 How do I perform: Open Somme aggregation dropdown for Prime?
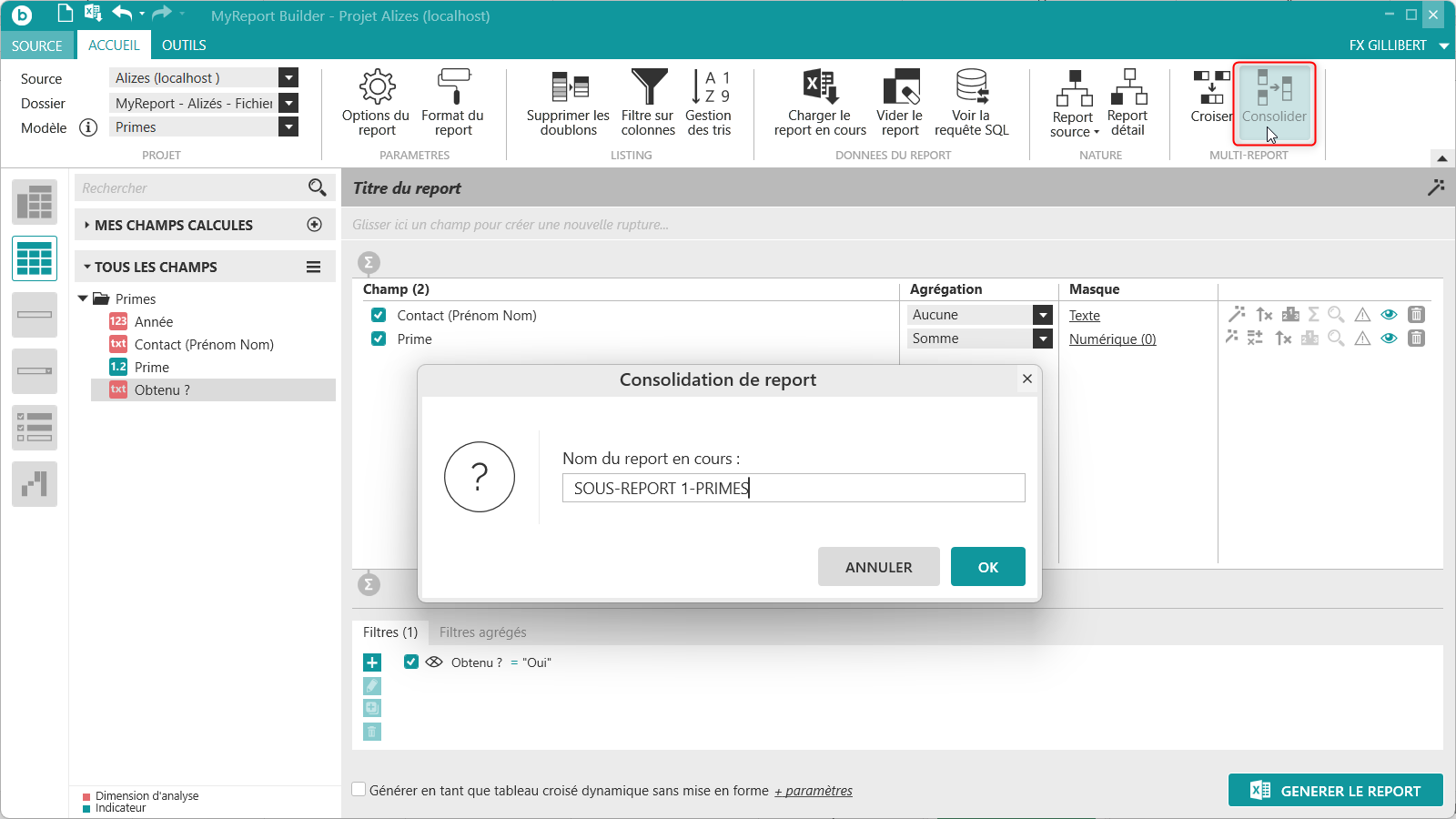pos(1043,339)
